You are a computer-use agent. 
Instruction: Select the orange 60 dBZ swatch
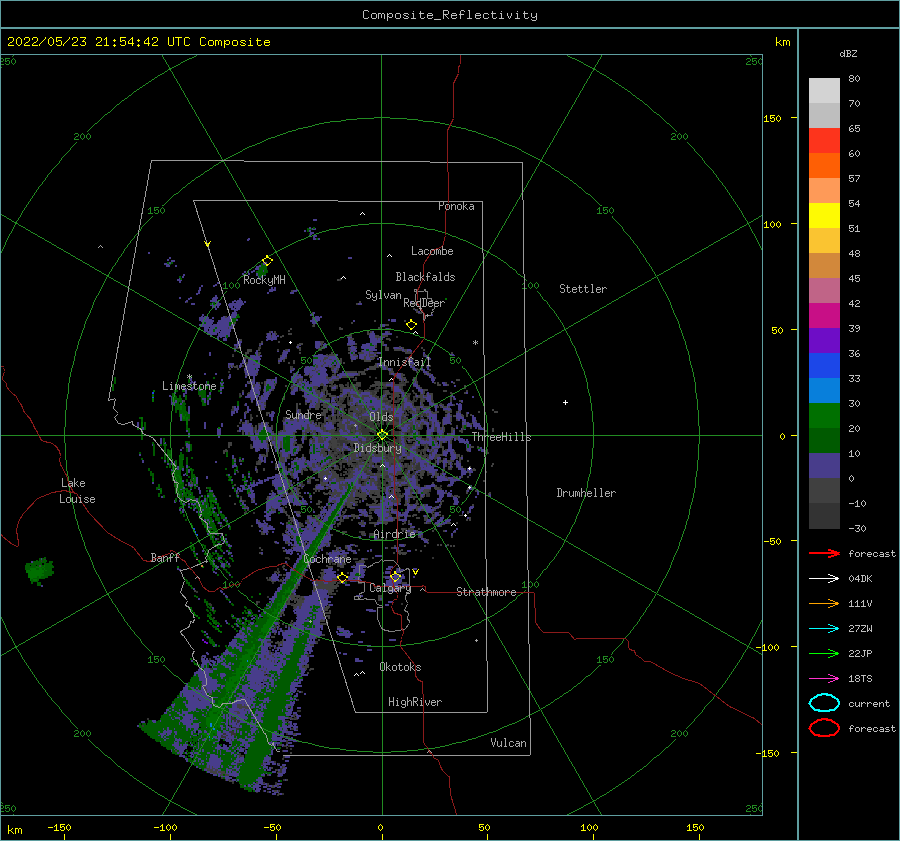pyautogui.click(x=824, y=165)
